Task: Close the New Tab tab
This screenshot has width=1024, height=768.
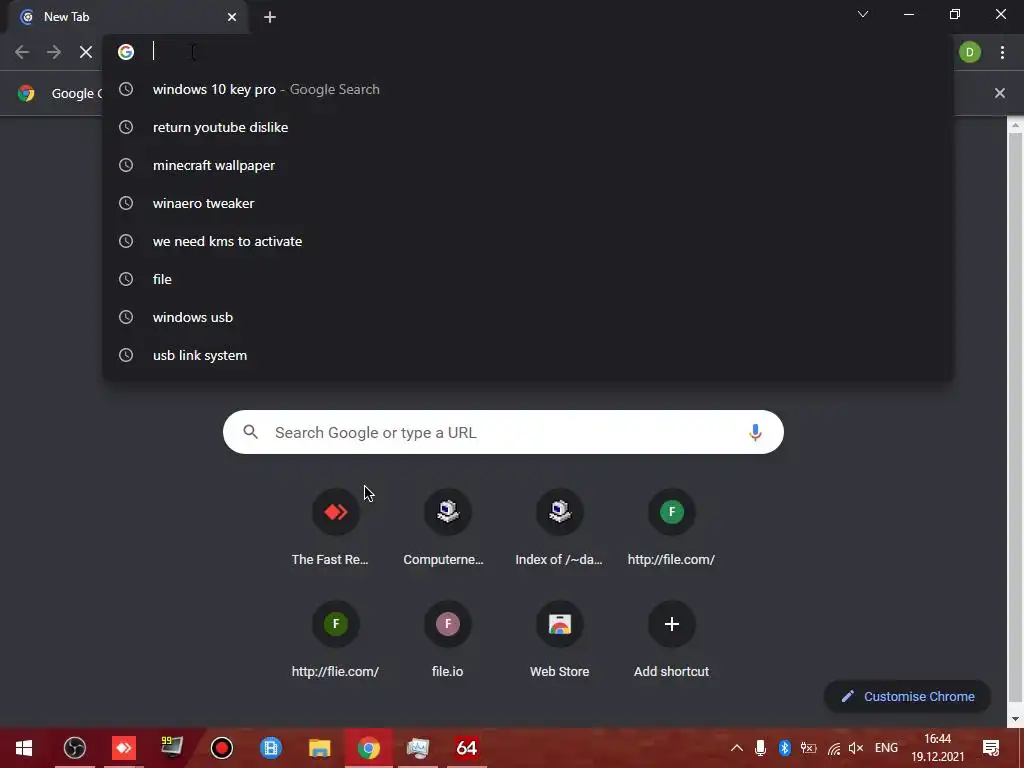Action: (x=232, y=17)
